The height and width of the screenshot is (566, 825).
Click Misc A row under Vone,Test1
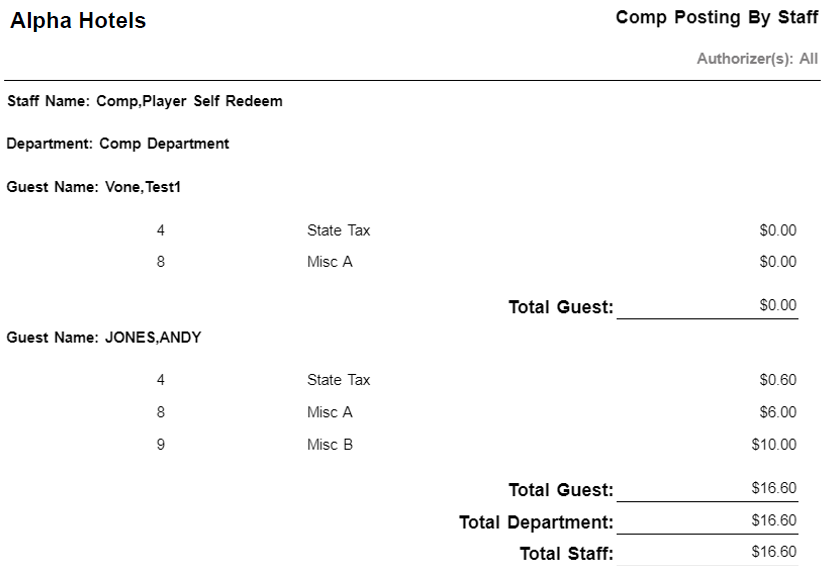click(x=476, y=262)
